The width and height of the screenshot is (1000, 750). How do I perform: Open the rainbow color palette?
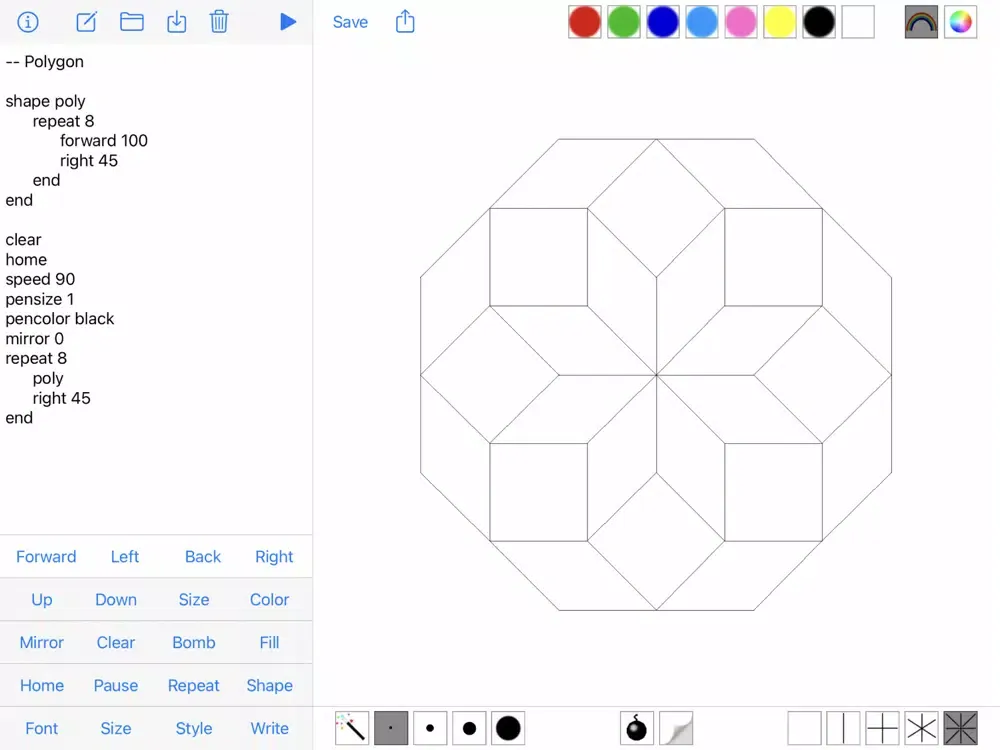[x=921, y=22]
